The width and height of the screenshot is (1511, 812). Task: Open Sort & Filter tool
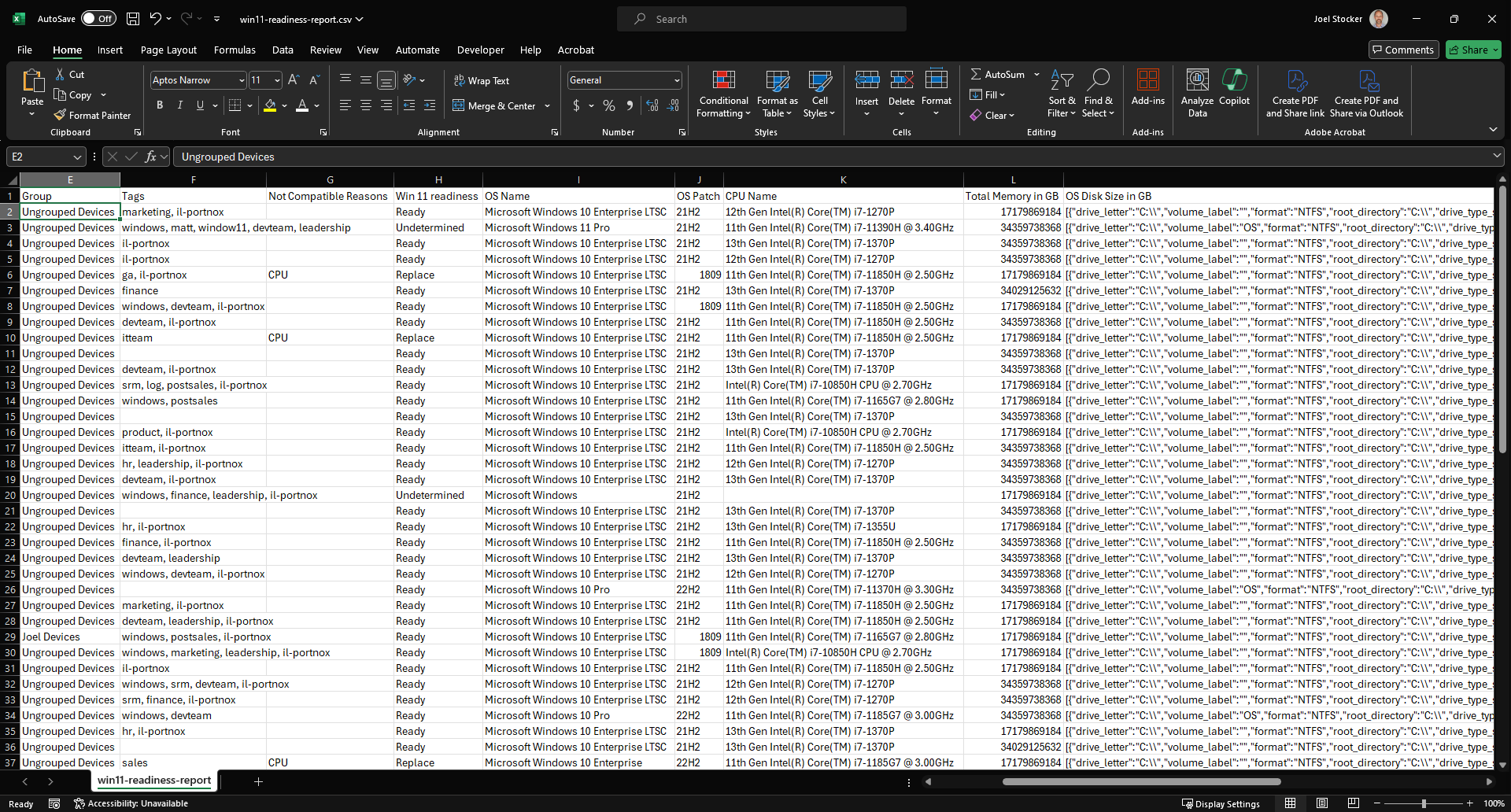tap(1062, 94)
